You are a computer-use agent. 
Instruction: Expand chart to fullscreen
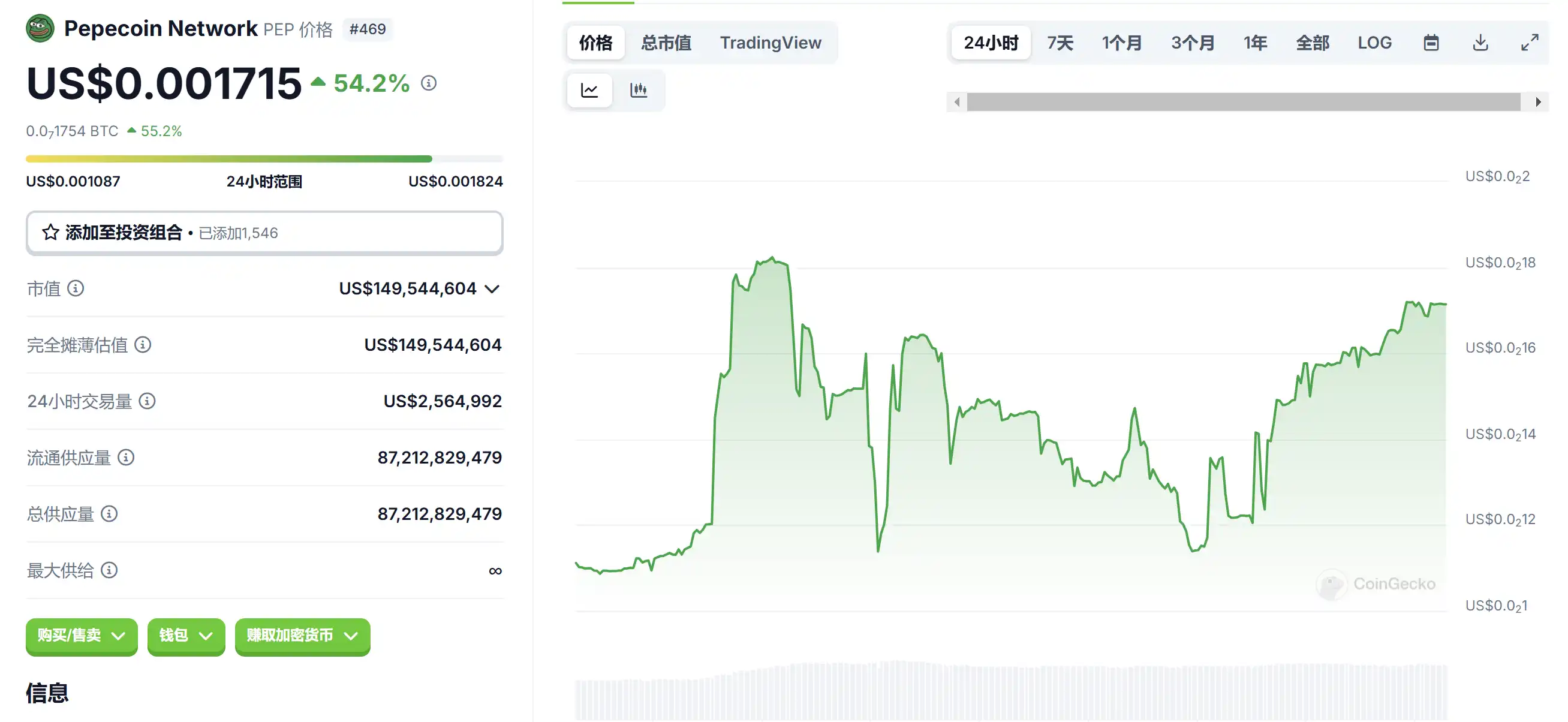(x=1529, y=43)
